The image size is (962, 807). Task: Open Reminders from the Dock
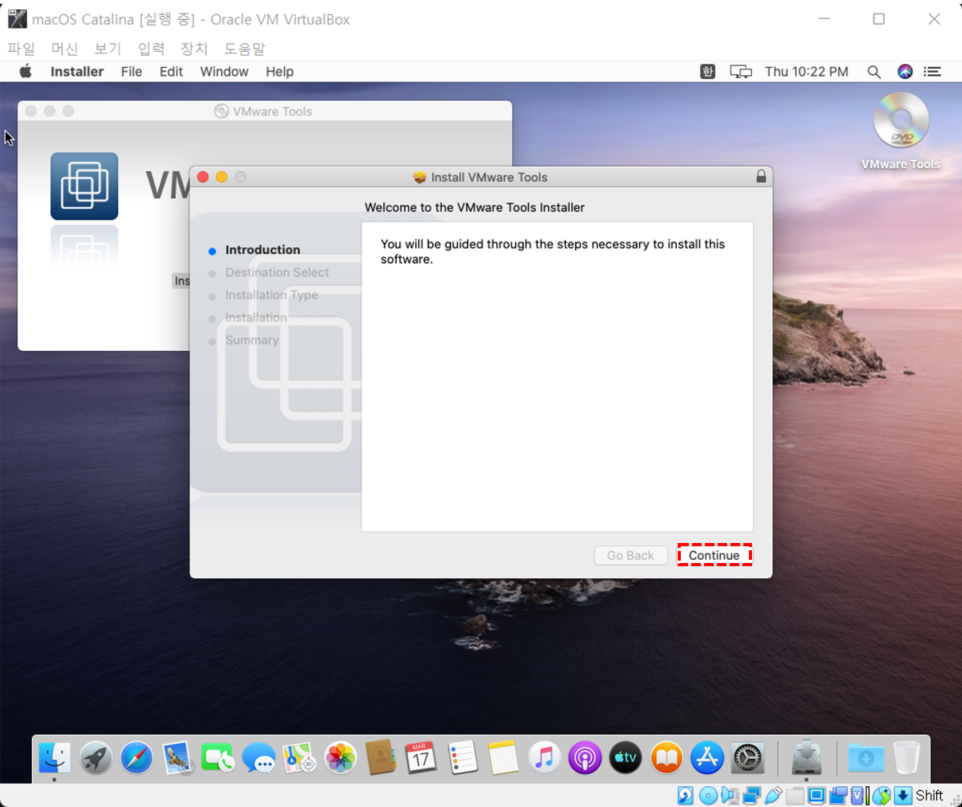[x=462, y=757]
